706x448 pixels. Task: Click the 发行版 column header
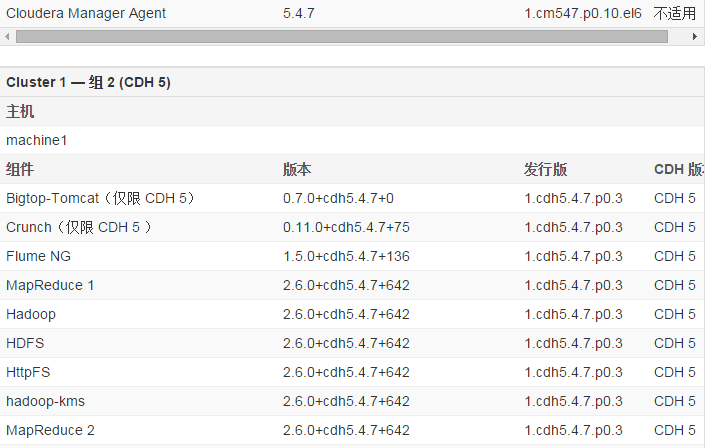pyautogui.click(x=545, y=170)
